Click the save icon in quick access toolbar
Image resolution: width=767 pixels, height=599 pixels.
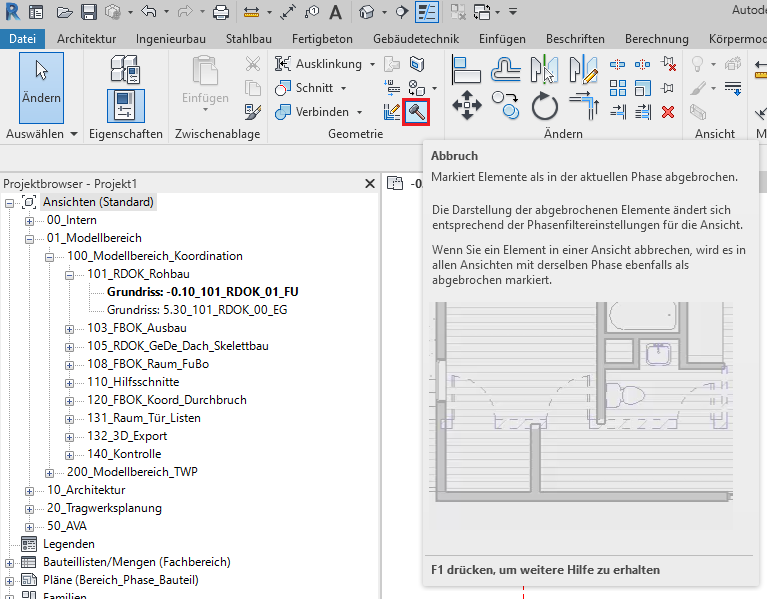click(88, 12)
